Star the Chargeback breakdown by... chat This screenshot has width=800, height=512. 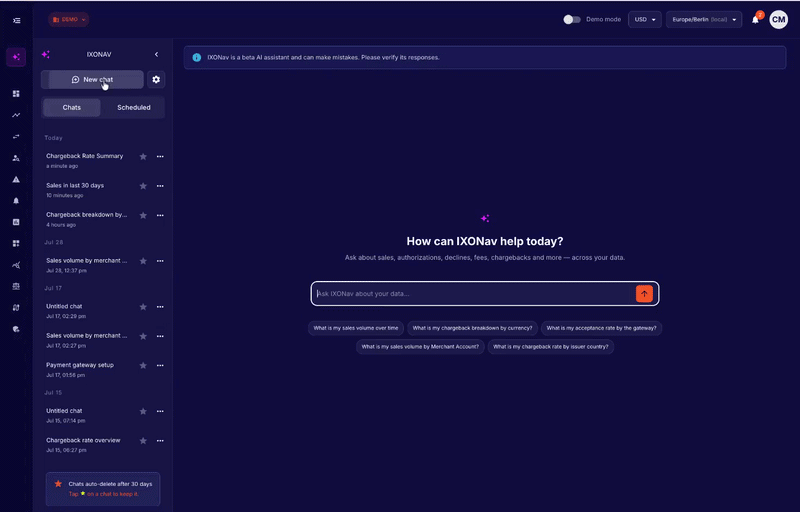click(143, 215)
